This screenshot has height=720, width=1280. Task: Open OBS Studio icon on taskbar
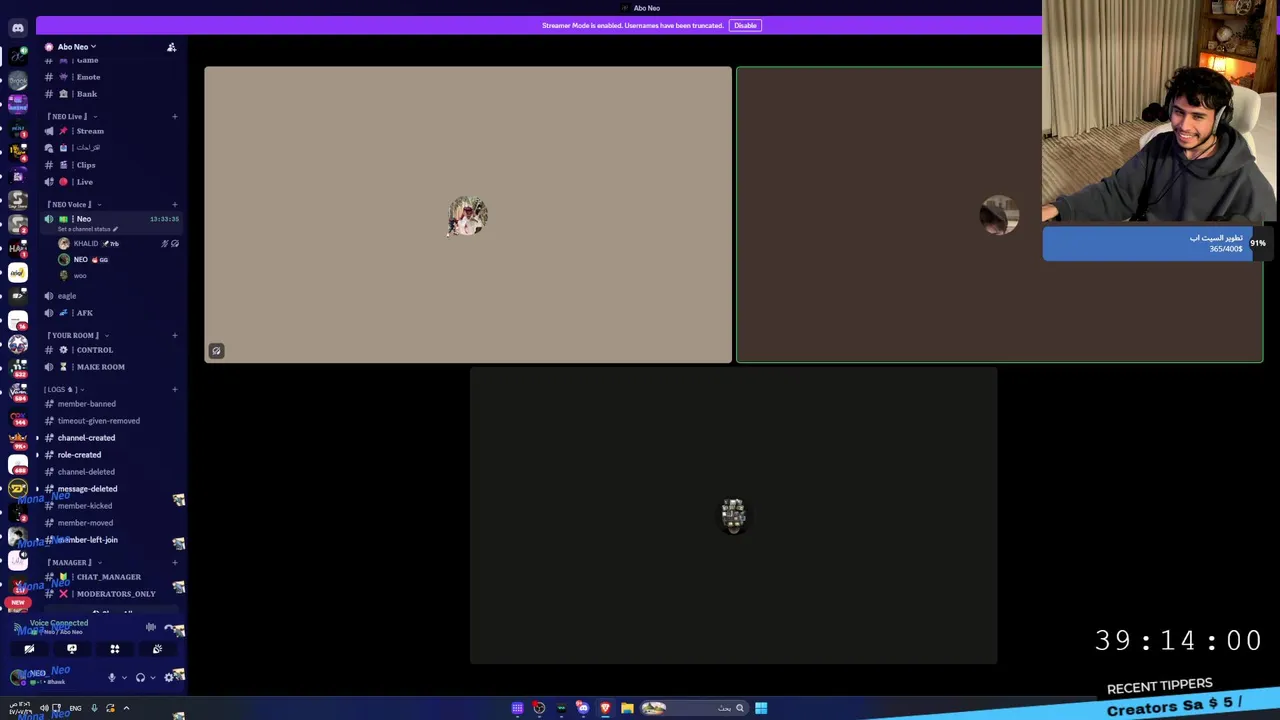539,708
